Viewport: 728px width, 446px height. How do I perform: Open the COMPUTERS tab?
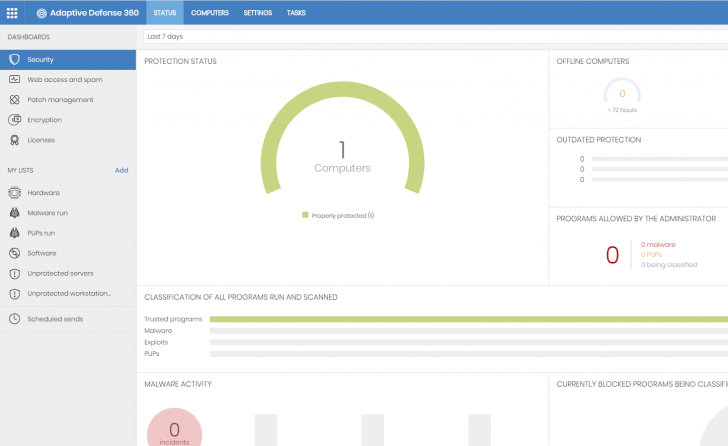pos(210,13)
